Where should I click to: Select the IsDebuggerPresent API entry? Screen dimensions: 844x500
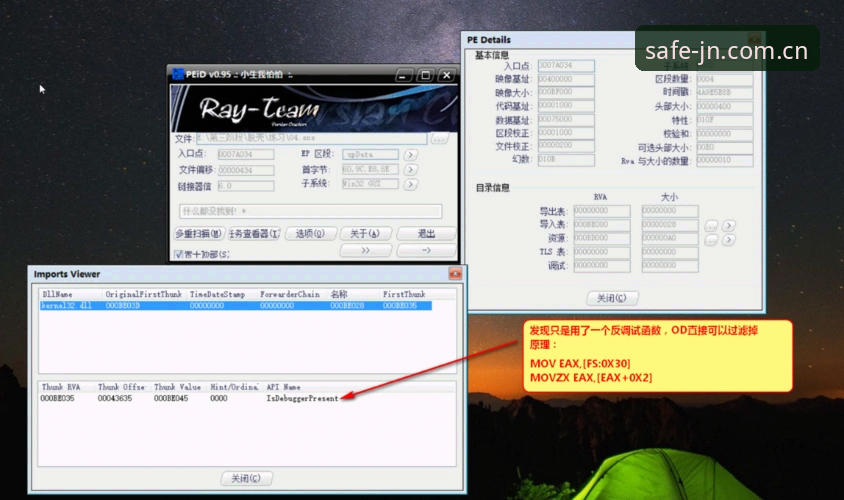tap(303, 398)
